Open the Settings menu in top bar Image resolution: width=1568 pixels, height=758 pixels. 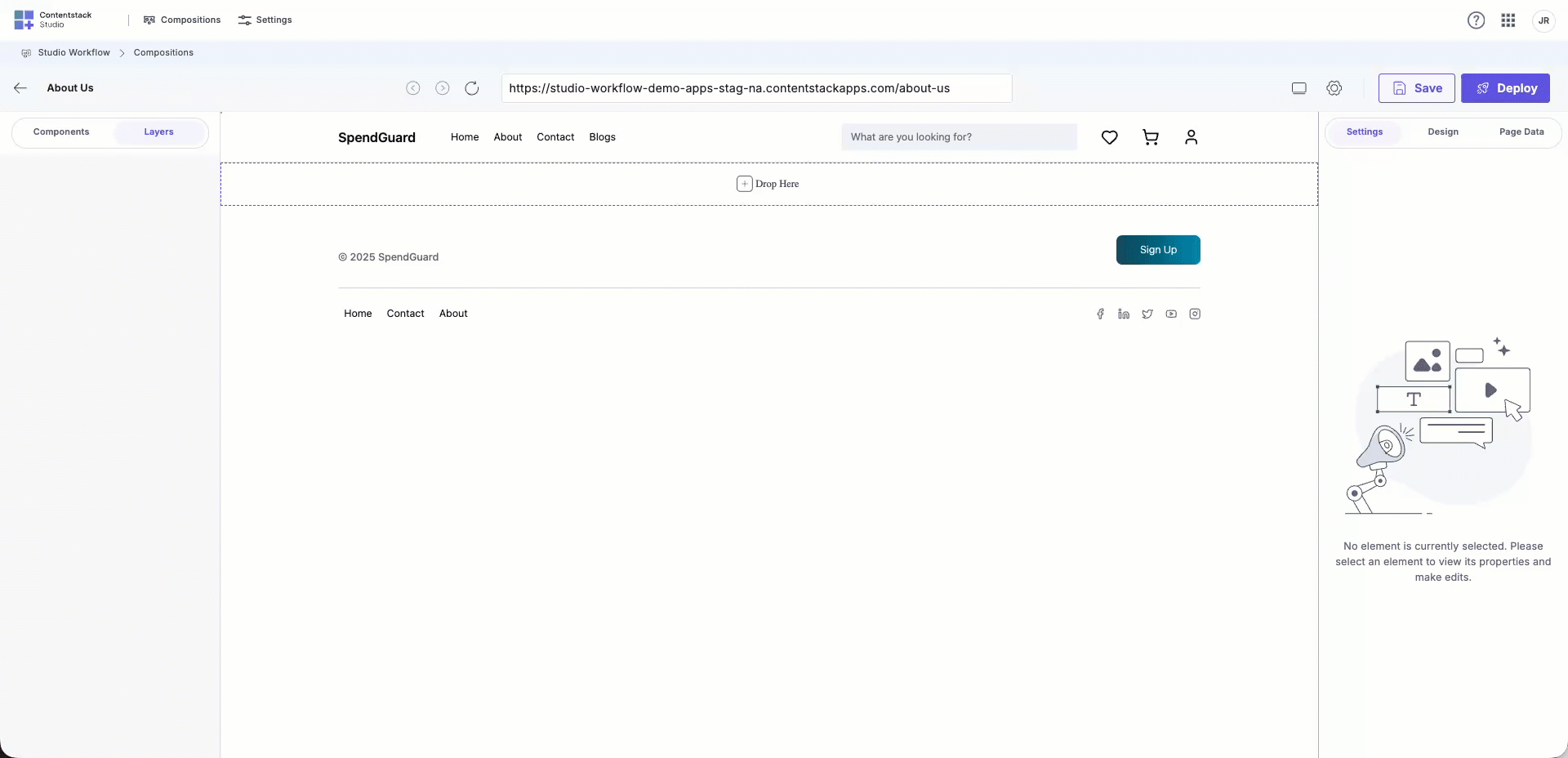[264, 20]
